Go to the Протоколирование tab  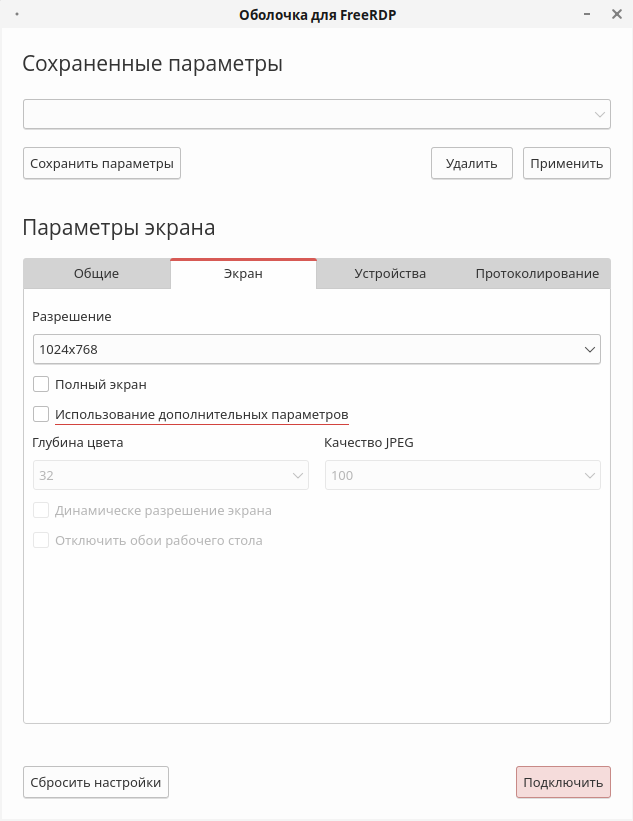[x=537, y=273]
